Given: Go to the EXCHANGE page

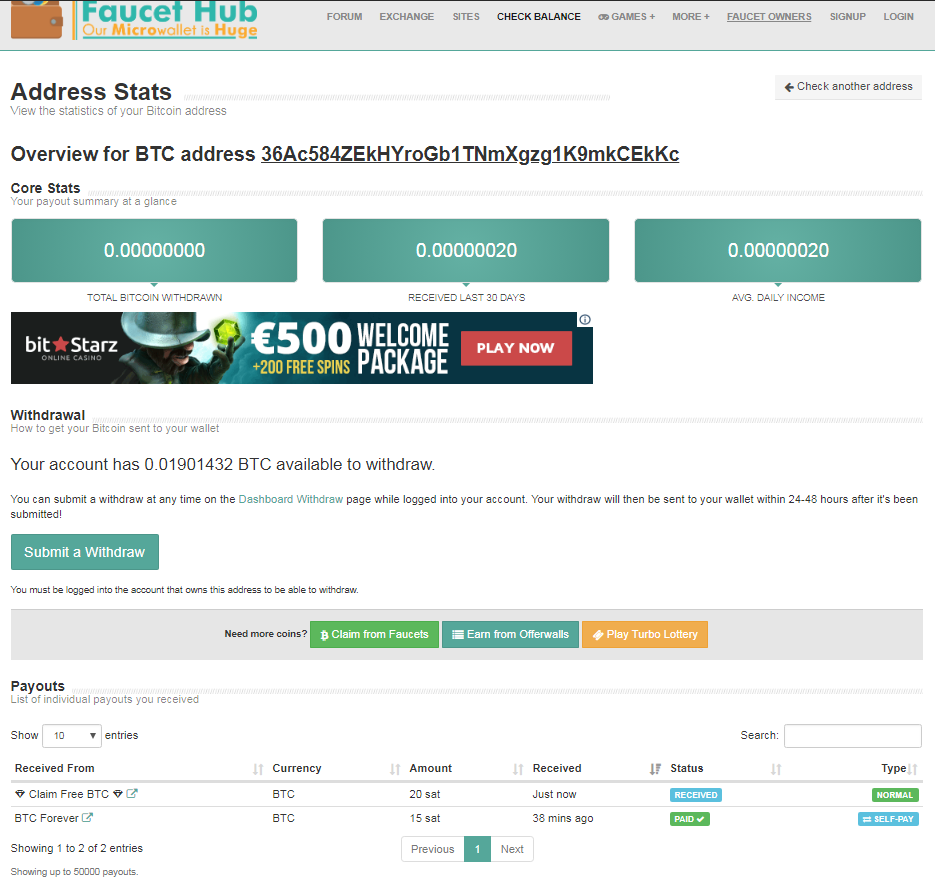Looking at the screenshot, I should coord(407,17).
